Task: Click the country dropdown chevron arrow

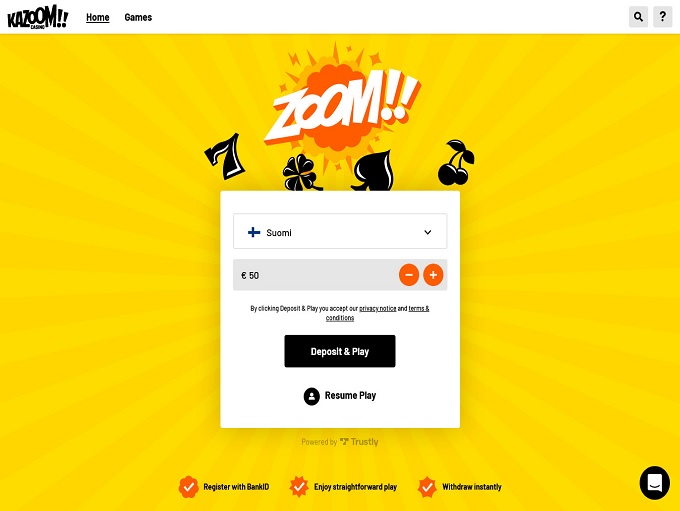Action: pos(428,232)
